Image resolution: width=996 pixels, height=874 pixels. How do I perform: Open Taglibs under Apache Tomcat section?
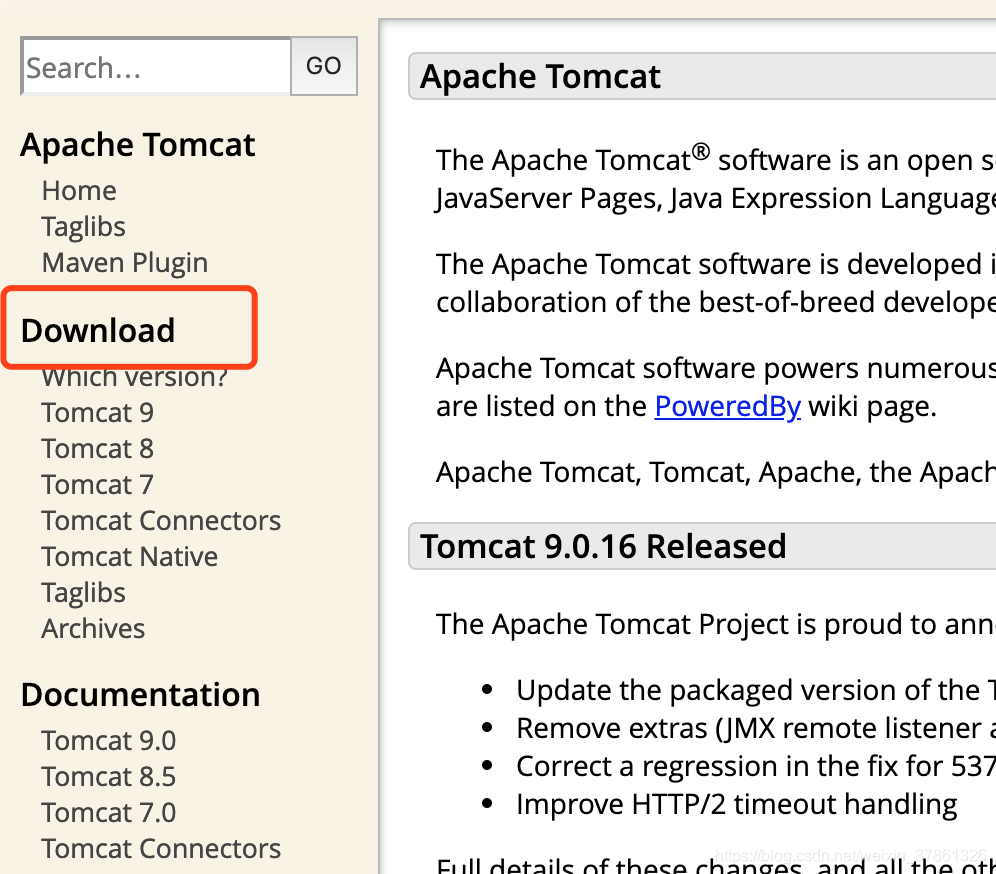point(84,227)
